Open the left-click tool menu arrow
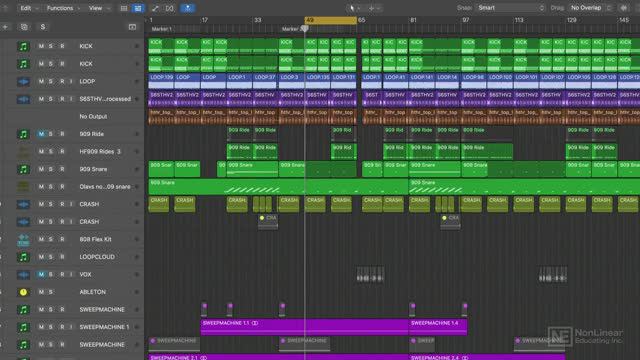The height and width of the screenshot is (360, 640). coord(359,8)
